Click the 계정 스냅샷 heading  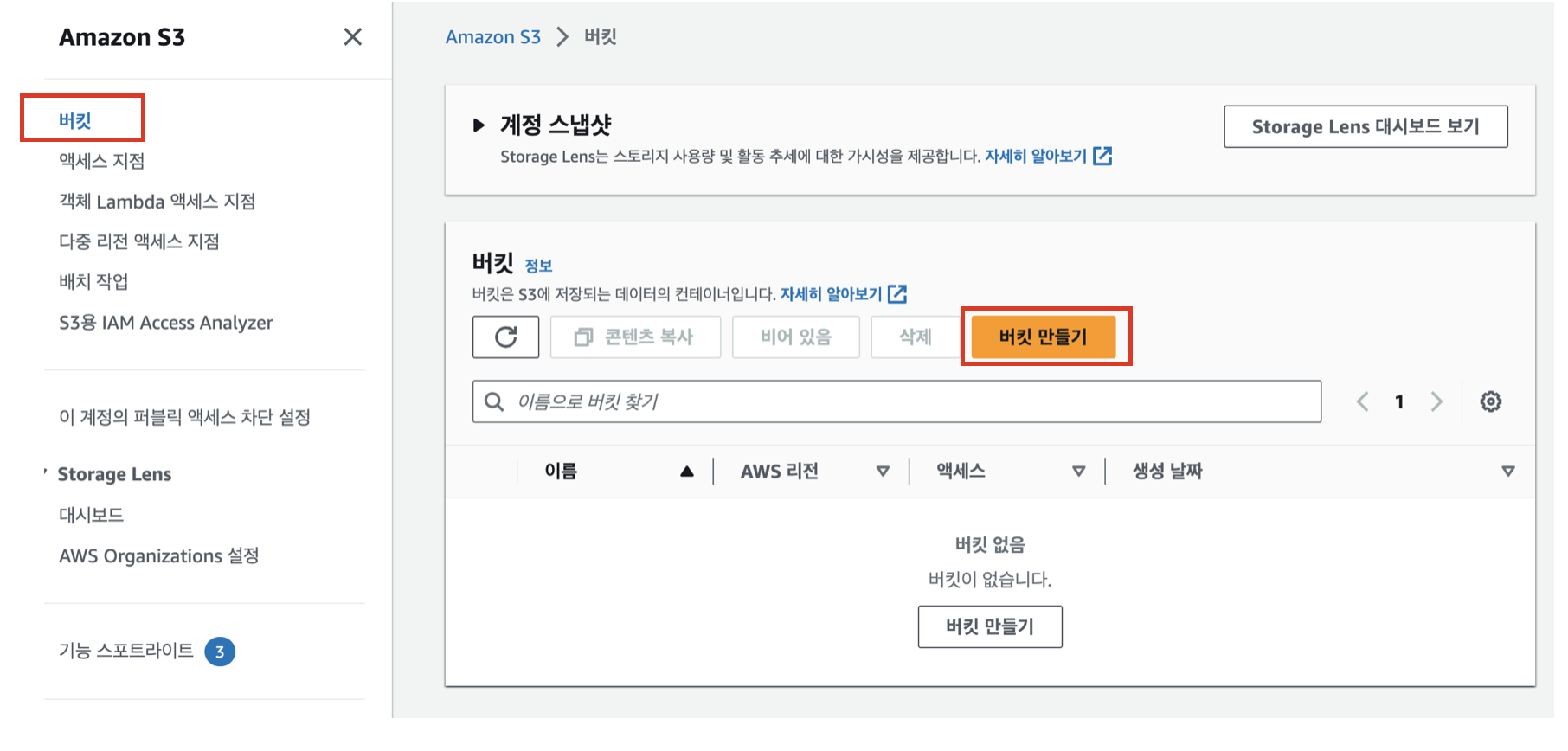click(556, 125)
